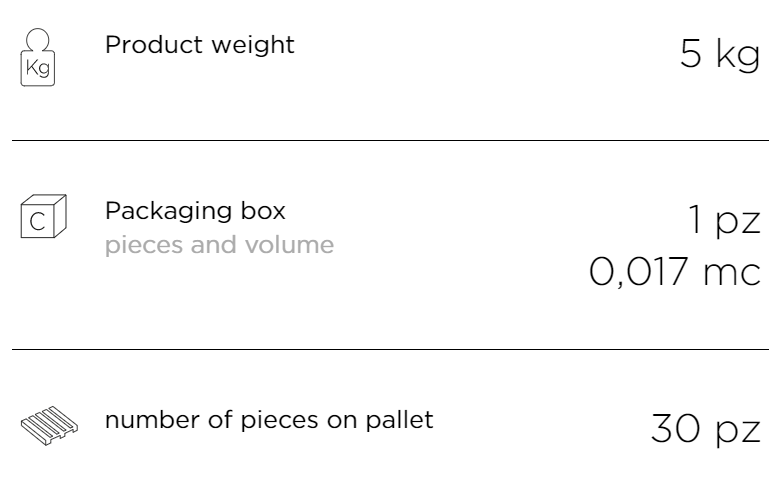Click the pallet icon
Viewport: 773px width, 500px height.
(x=49, y=426)
